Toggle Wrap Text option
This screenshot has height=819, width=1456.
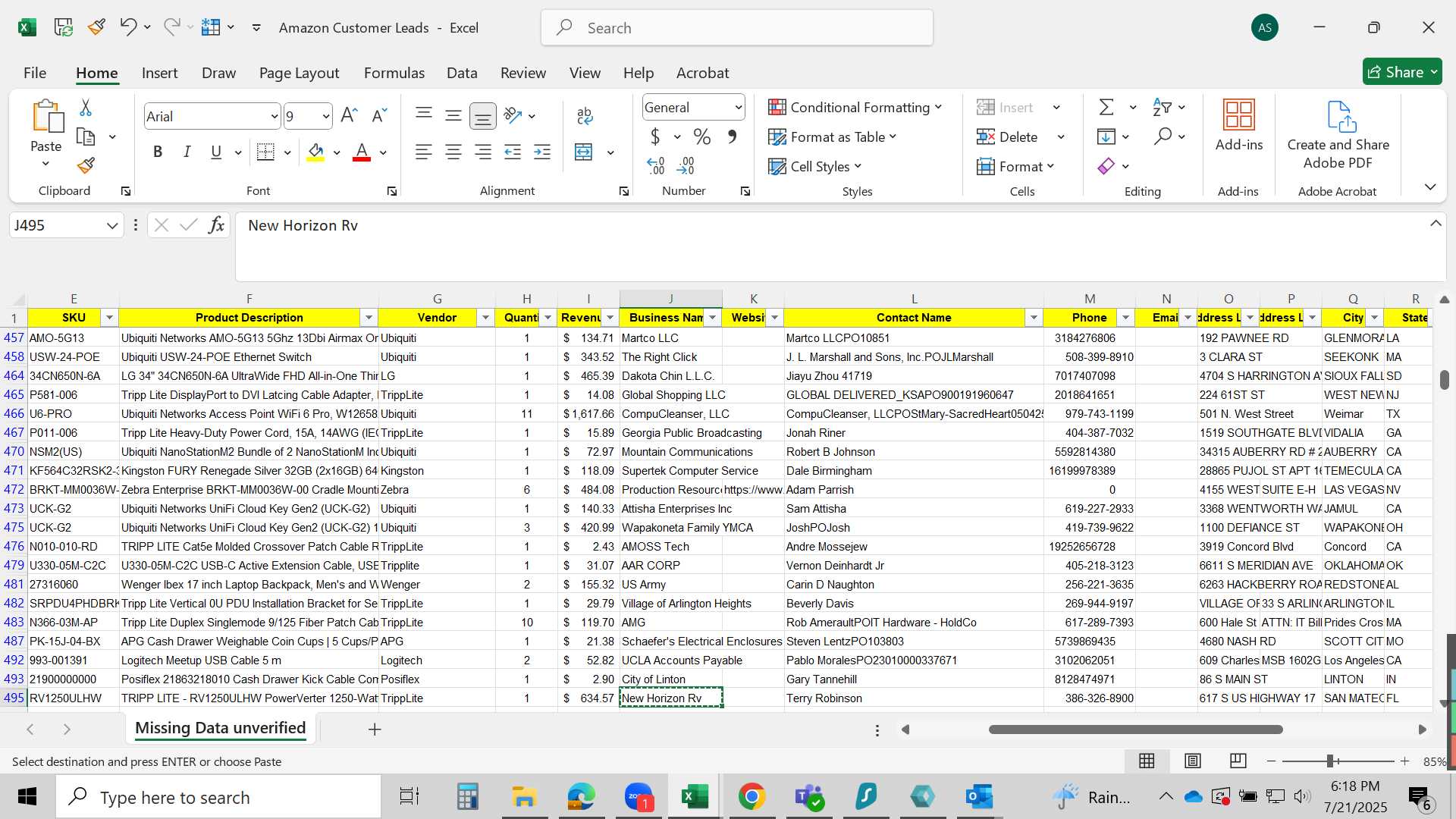585,115
